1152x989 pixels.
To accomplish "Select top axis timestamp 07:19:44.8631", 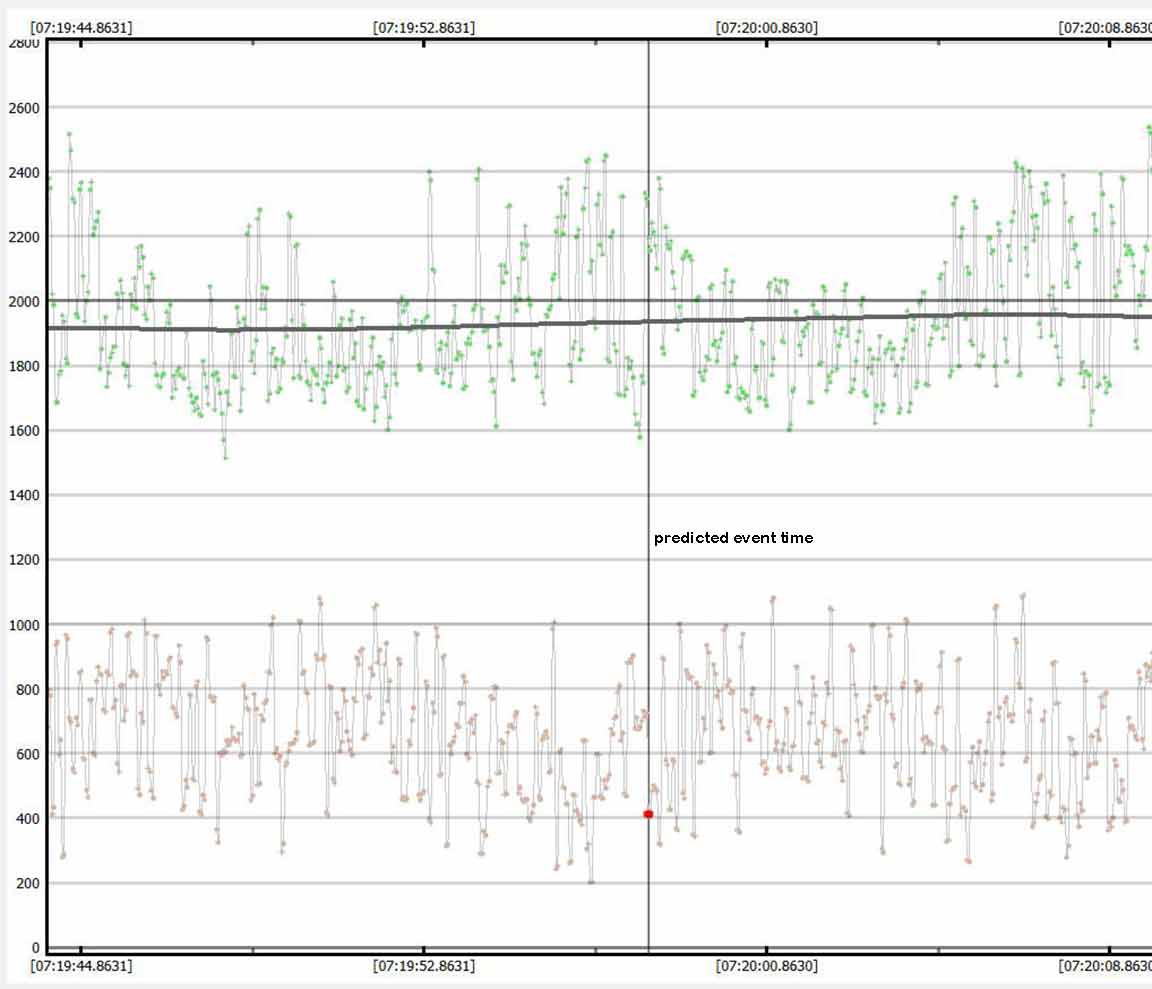I will [x=81, y=28].
